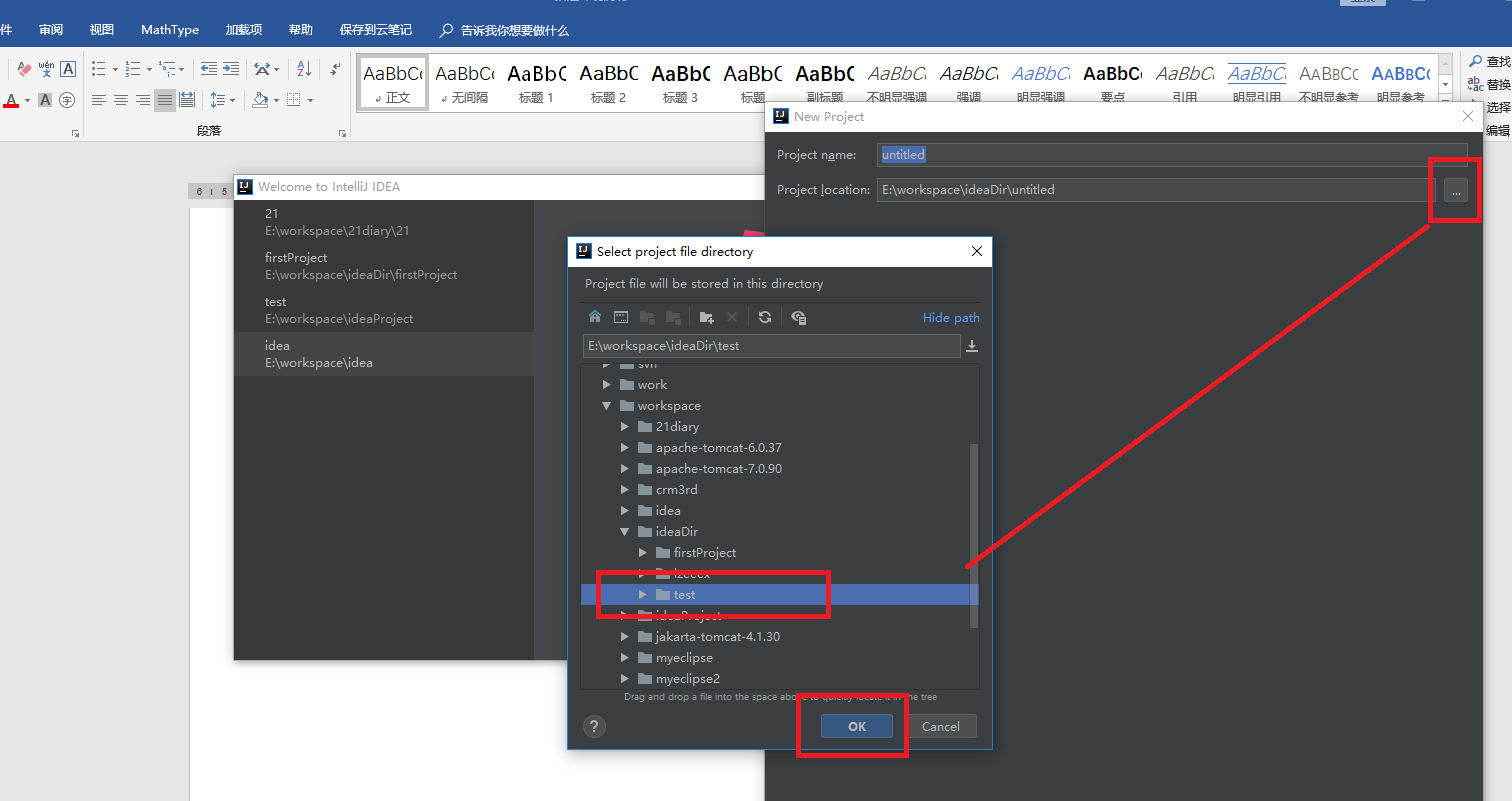Create a new folder using the toolbar icon
Viewport: 1512px width, 801px height.
click(707, 317)
